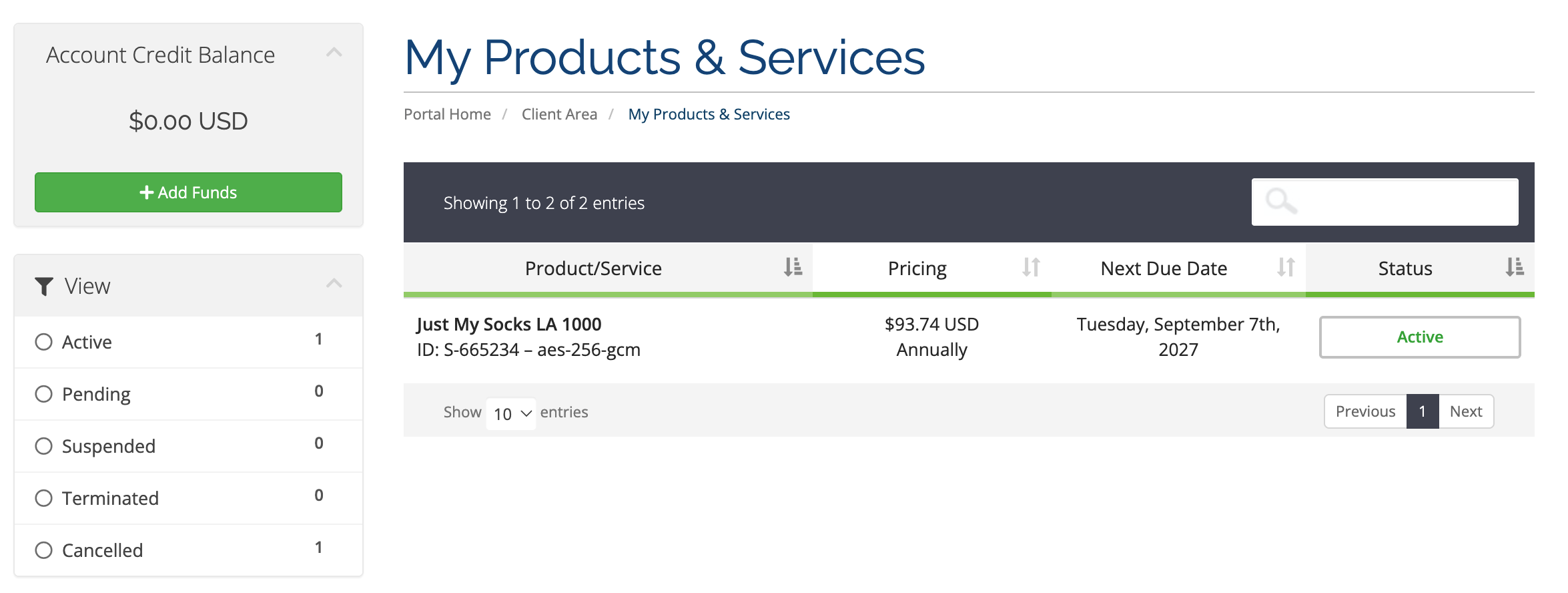Select page 1 in pagination

[1423, 411]
